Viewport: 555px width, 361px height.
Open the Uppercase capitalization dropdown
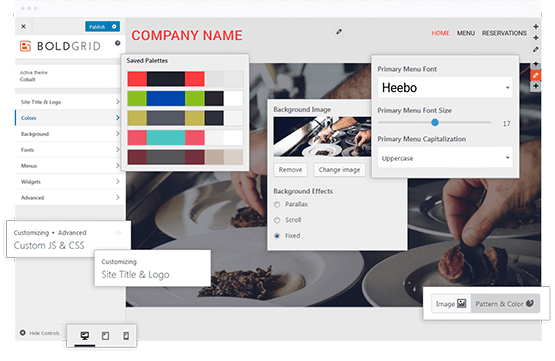point(445,158)
